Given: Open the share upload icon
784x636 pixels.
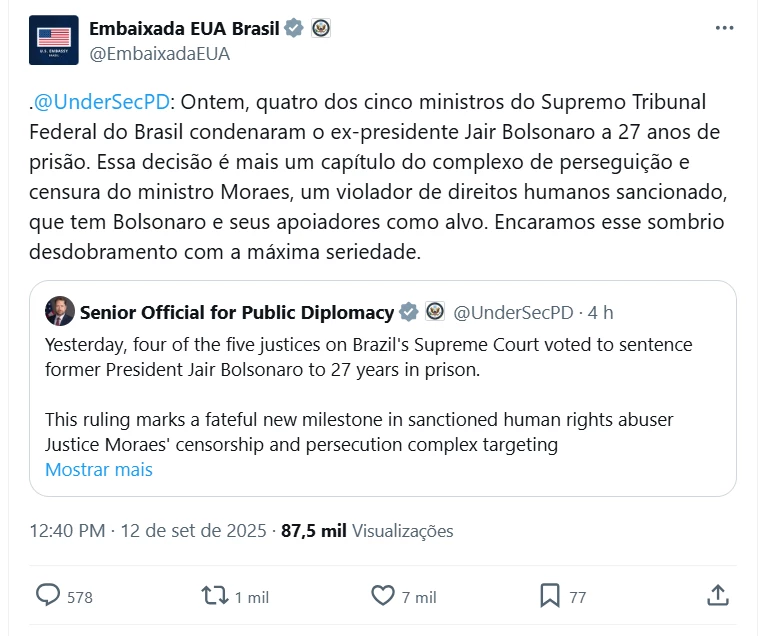Looking at the screenshot, I should click(718, 596).
